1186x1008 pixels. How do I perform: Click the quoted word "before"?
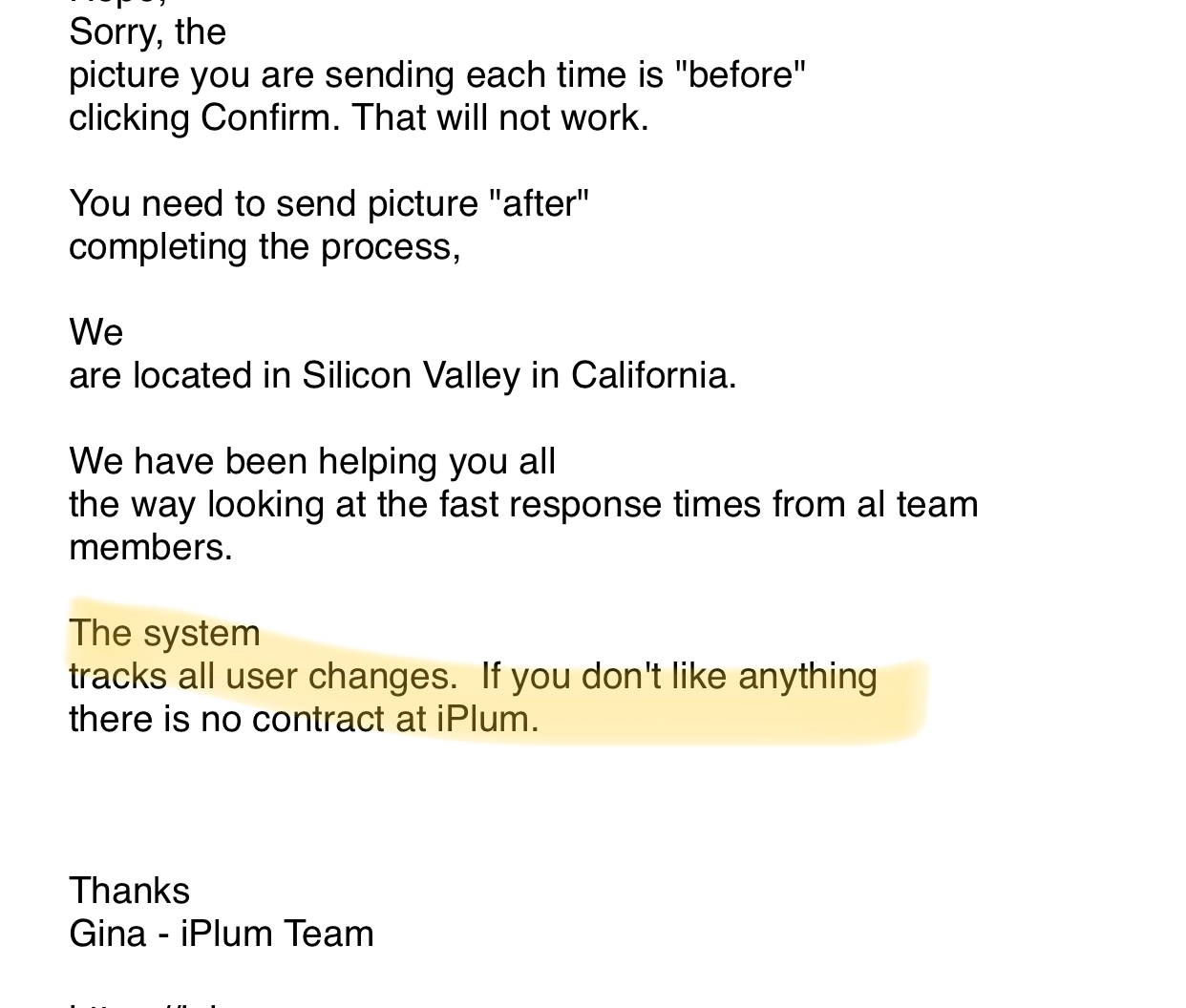(x=740, y=74)
